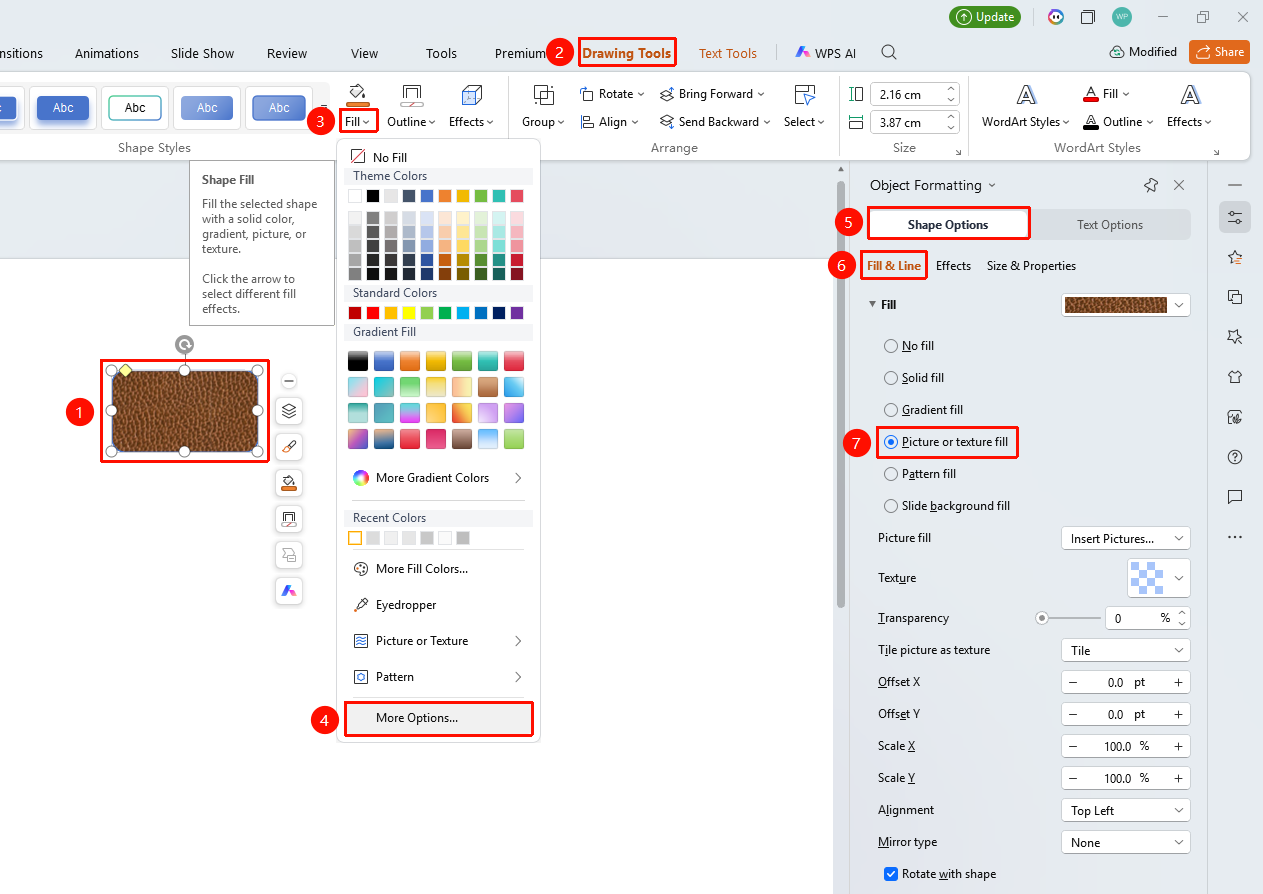Select Pattern fill radio button
Screen dimensions: 1263x894
(x=891, y=474)
